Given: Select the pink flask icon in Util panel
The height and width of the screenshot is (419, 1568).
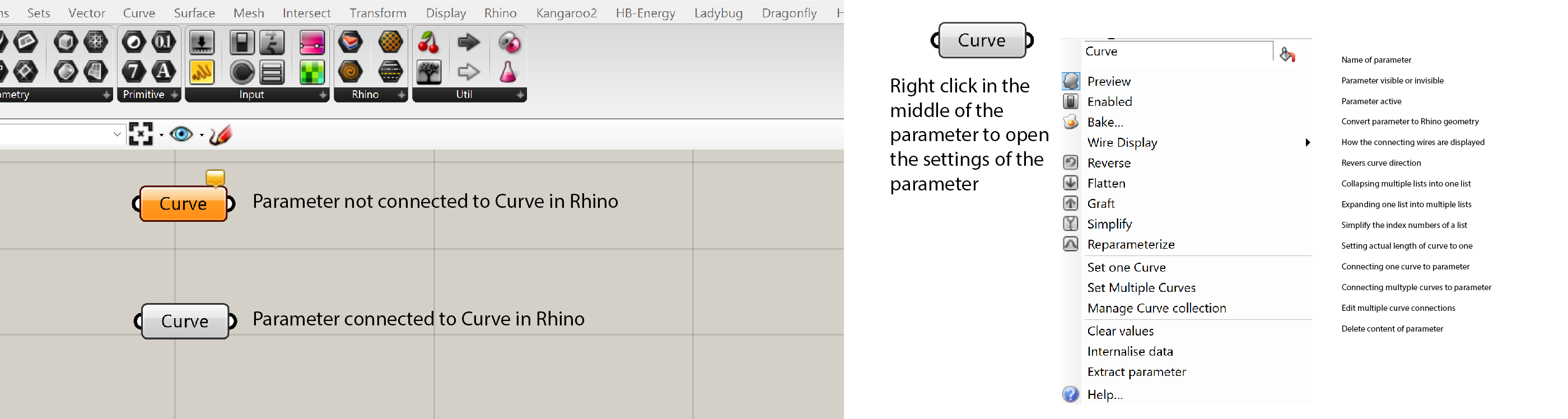Looking at the screenshot, I should click(x=508, y=72).
